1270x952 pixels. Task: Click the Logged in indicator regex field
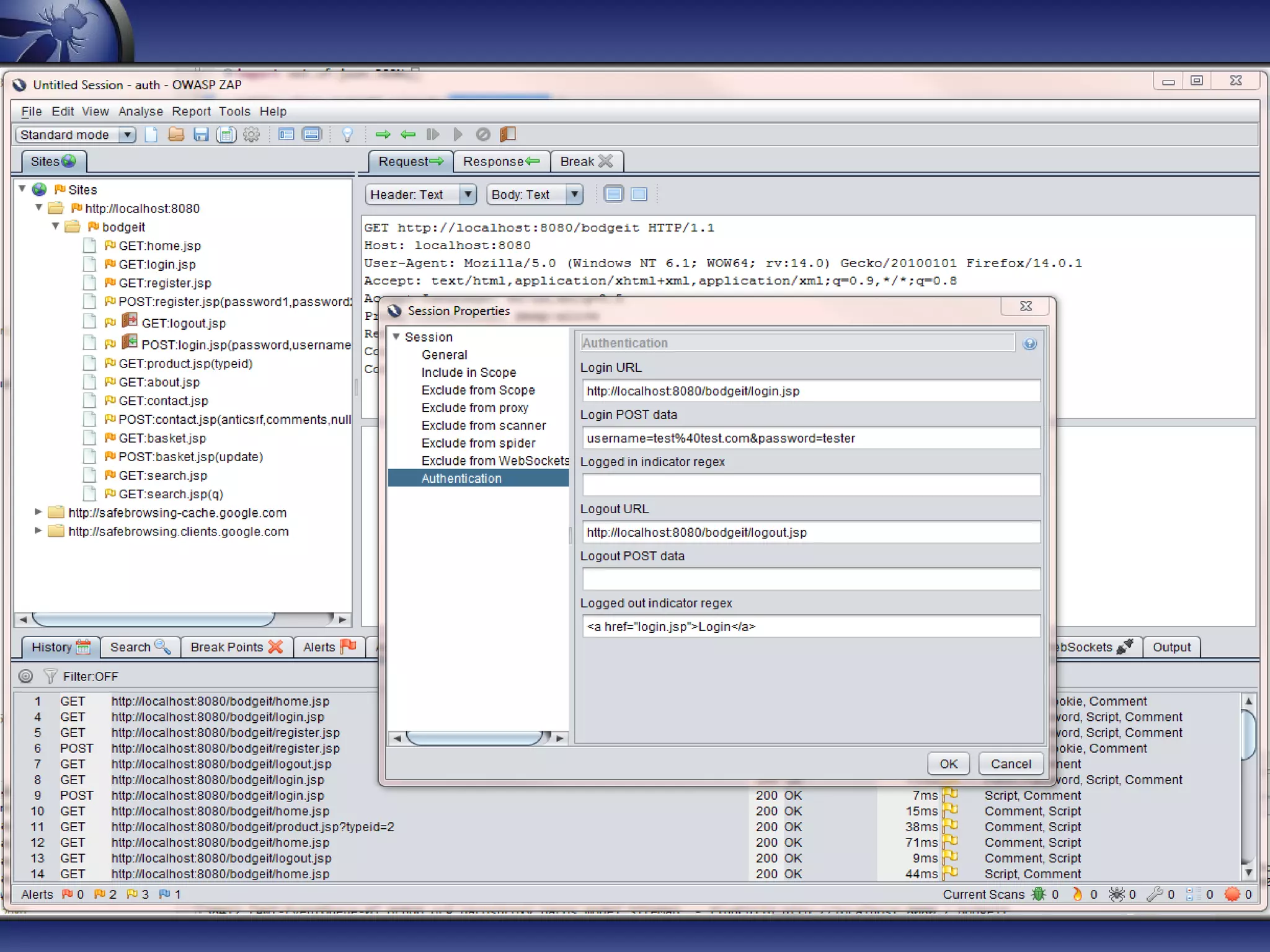810,485
